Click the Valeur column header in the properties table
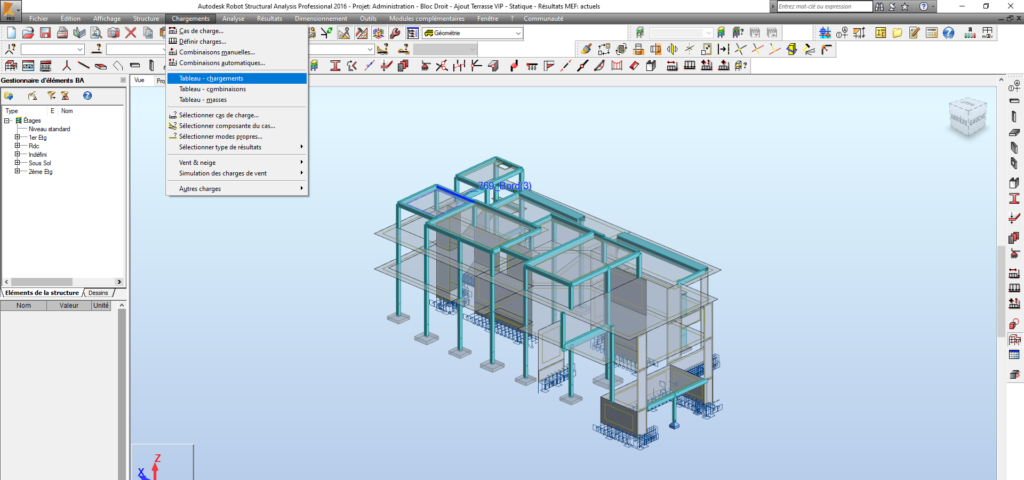The height and width of the screenshot is (480, 1024). 69,305
